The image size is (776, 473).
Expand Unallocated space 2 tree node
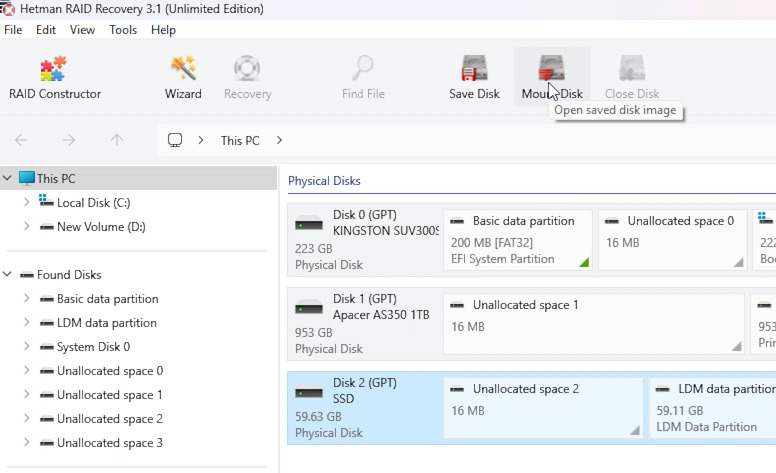point(27,419)
